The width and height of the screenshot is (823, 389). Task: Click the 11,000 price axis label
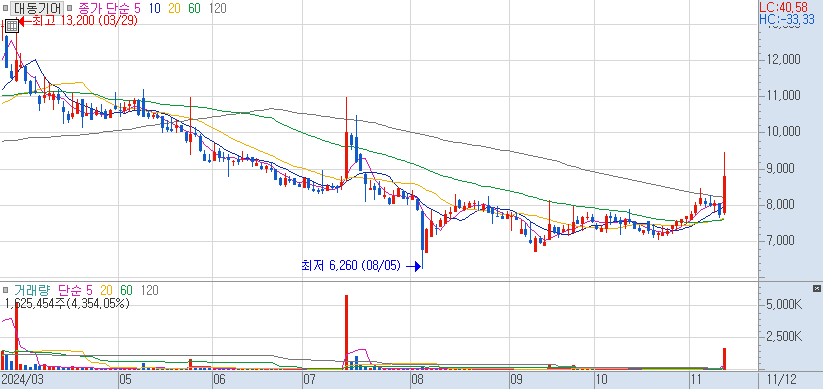783,96
